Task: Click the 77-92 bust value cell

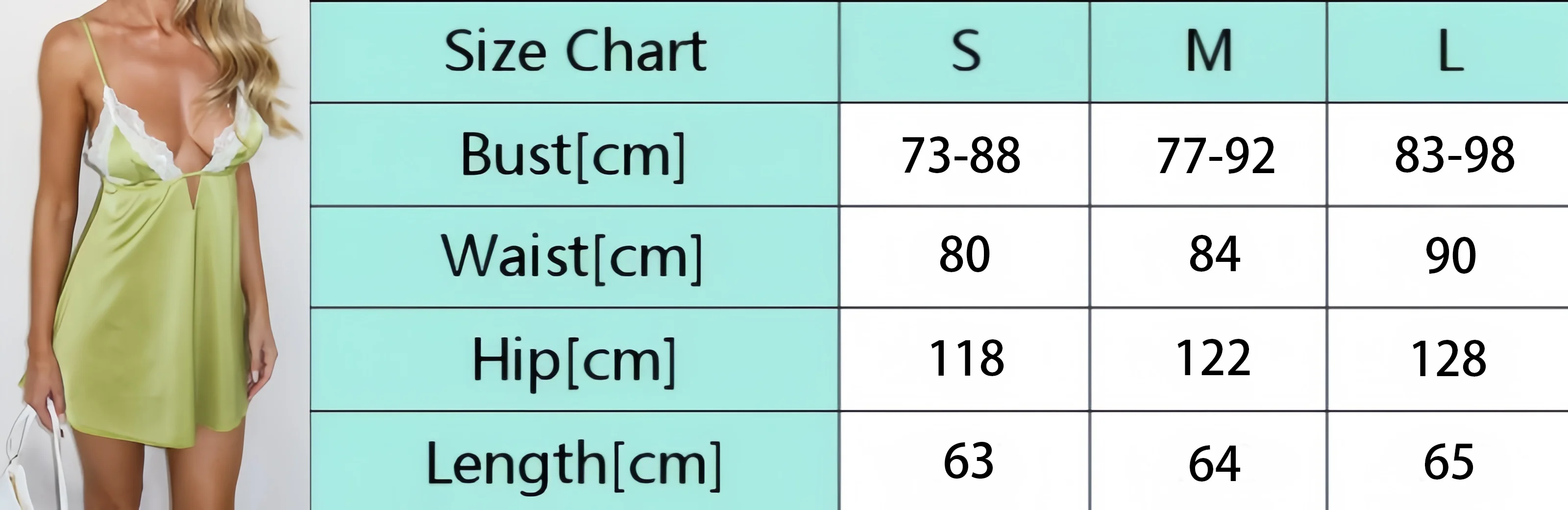Action: pos(1208,154)
